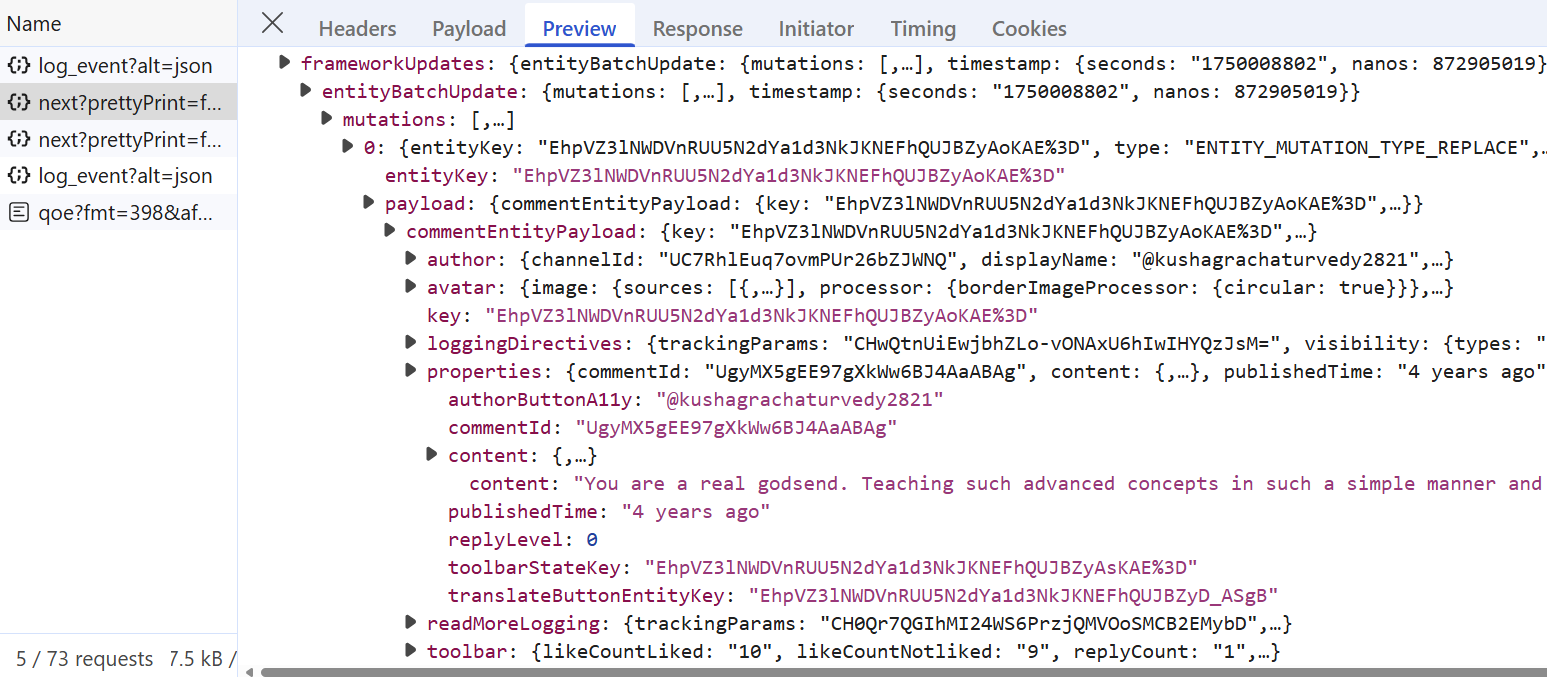Collapse the mutation item 0 node

tap(348, 147)
